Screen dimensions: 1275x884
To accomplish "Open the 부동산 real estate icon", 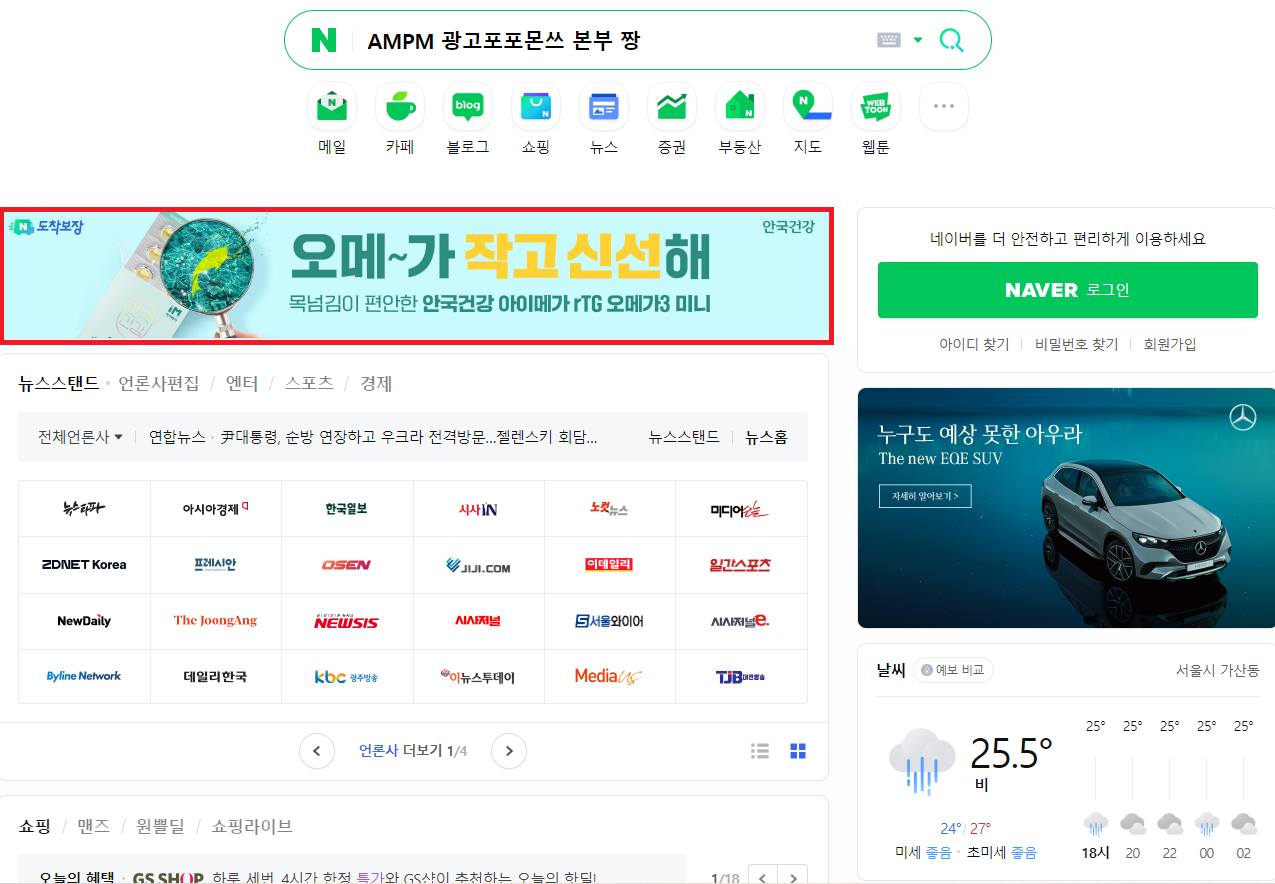I will pos(740,106).
